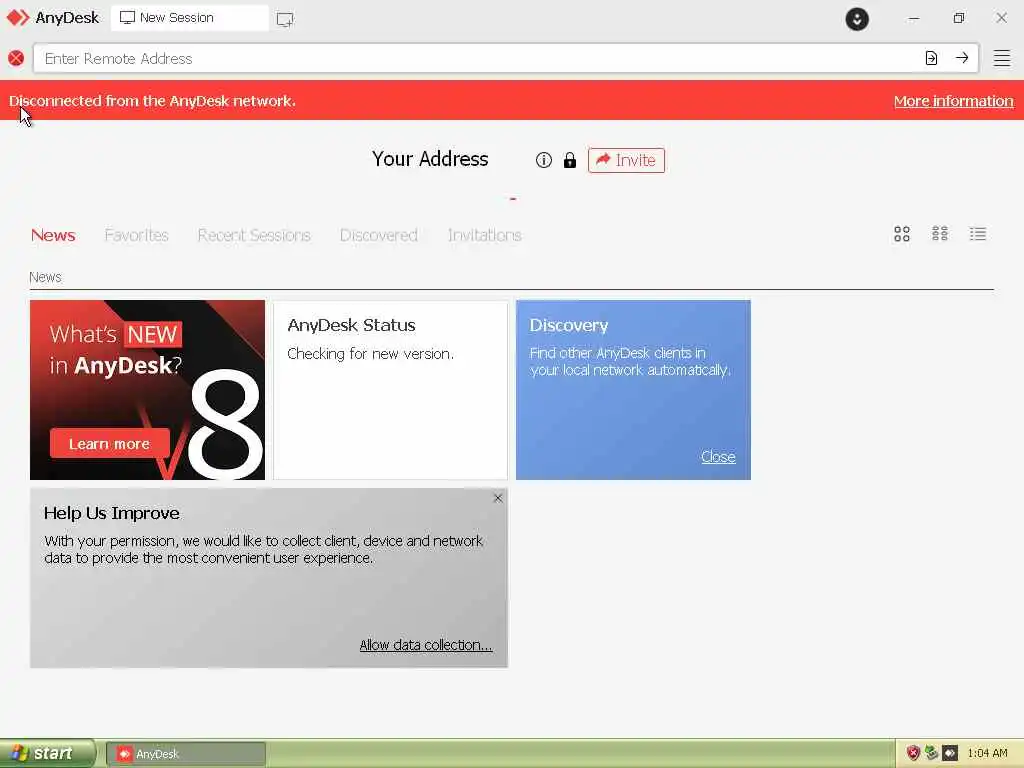This screenshot has height=768, width=1024.
Task: Click the red shield tray icon
Action: pos(913,753)
